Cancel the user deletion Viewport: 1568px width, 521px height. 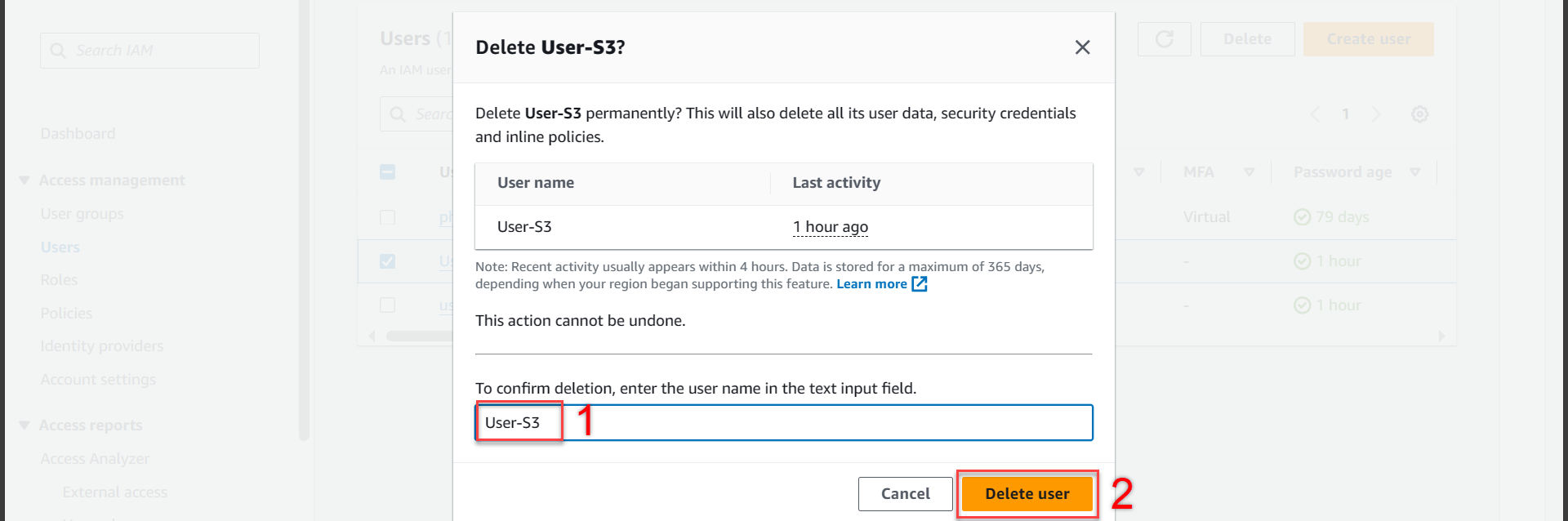coord(906,494)
